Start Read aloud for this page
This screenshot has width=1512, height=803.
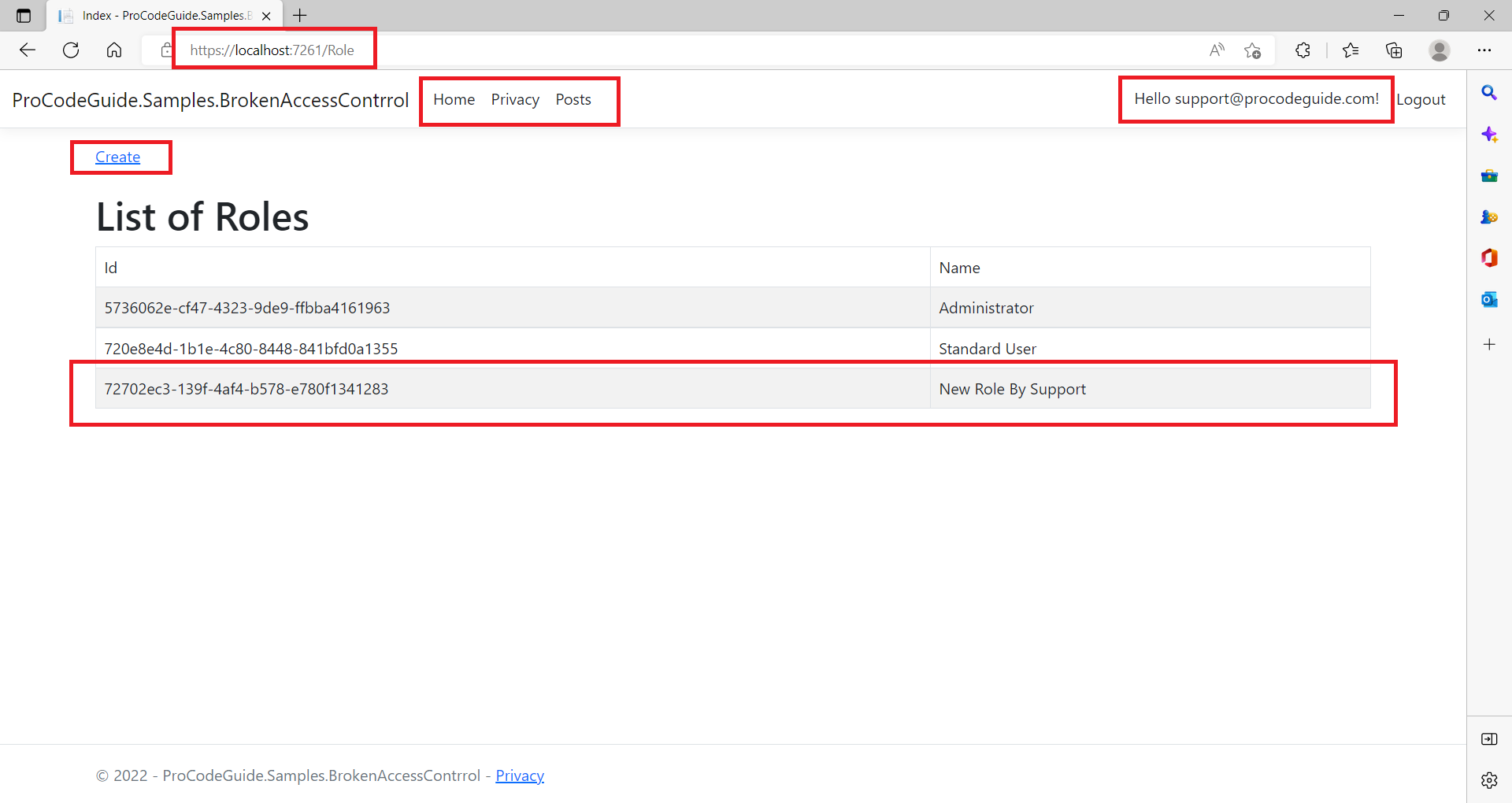click(1216, 50)
